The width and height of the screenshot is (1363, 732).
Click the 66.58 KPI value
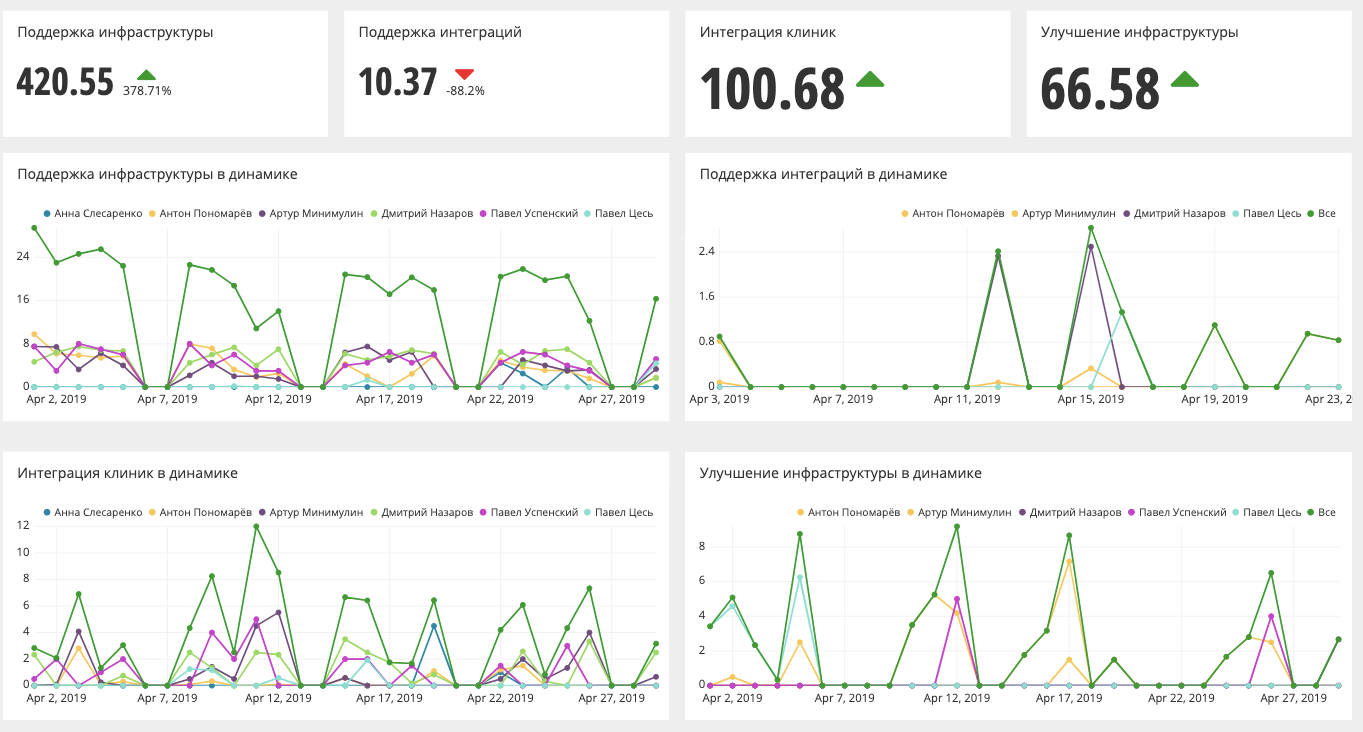click(x=1100, y=88)
